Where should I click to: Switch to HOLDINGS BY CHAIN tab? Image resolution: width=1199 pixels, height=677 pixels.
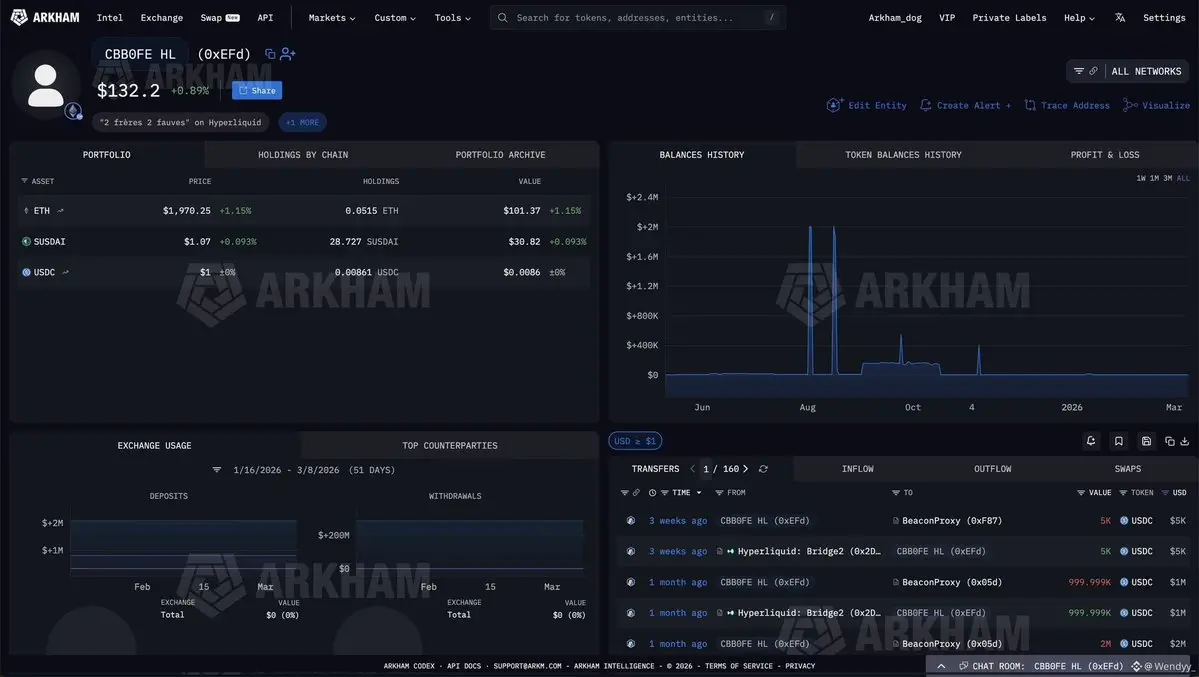coord(303,155)
